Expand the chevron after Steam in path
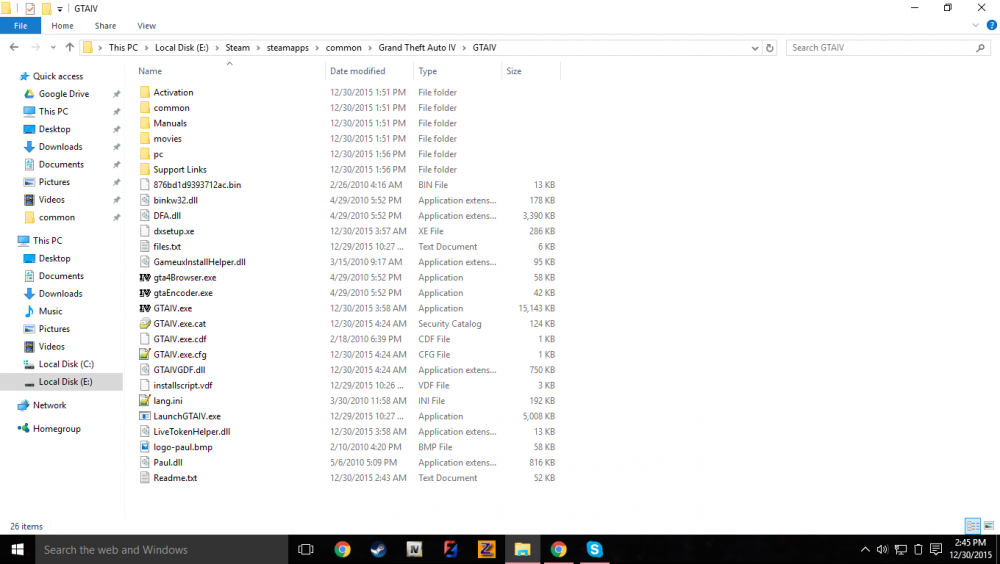 tap(258, 48)
